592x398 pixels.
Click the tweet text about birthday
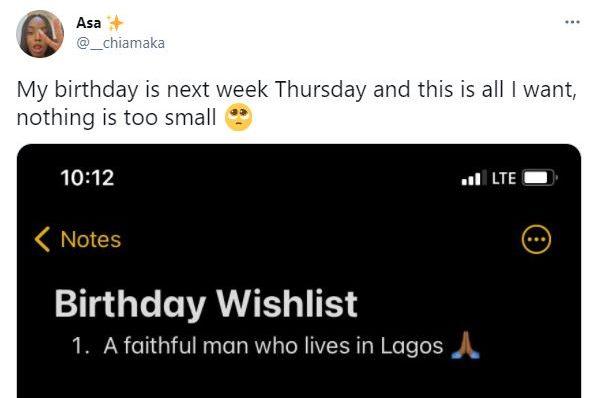(297, 103)
